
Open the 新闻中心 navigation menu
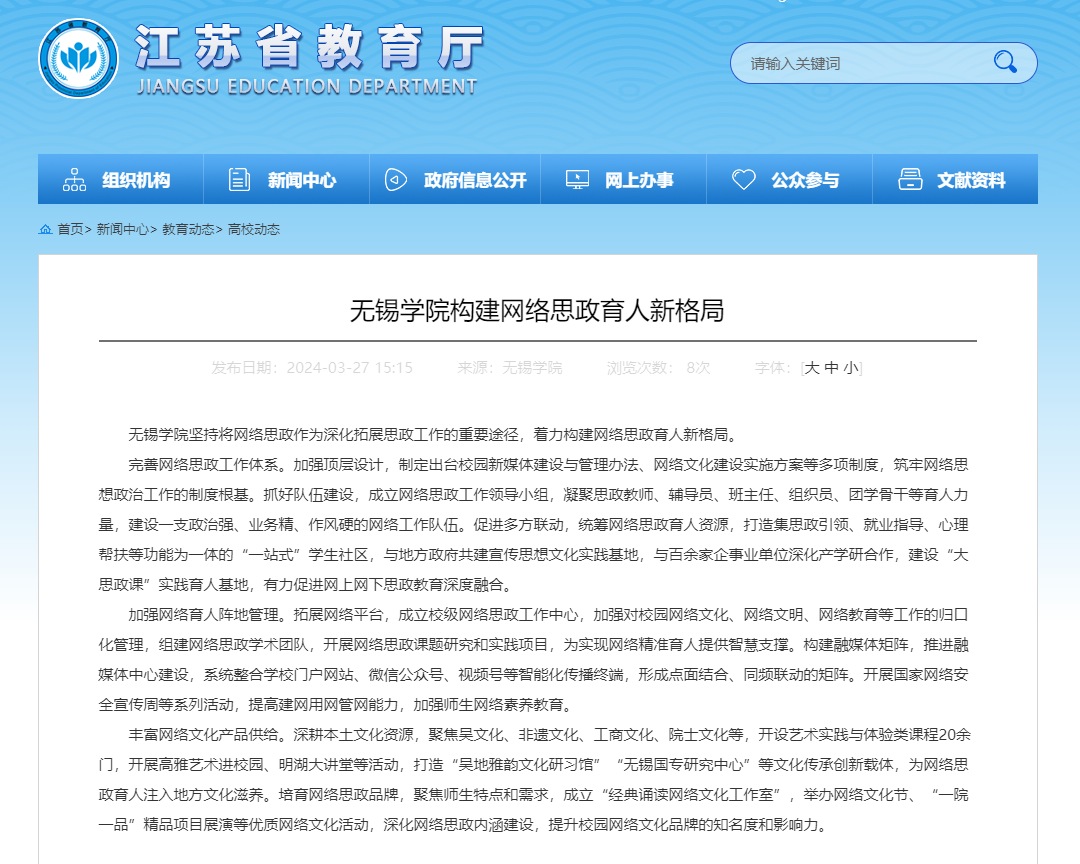point(302,181)
